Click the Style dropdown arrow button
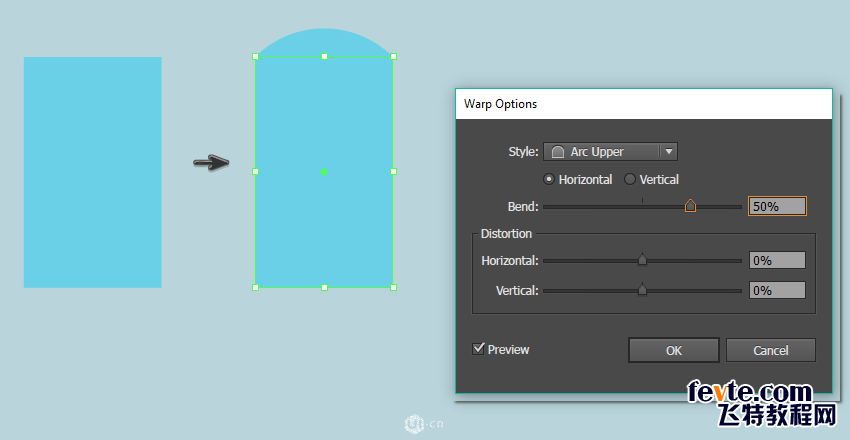The width and height of the screenshot is (850, 440). [x=669, y=152]
